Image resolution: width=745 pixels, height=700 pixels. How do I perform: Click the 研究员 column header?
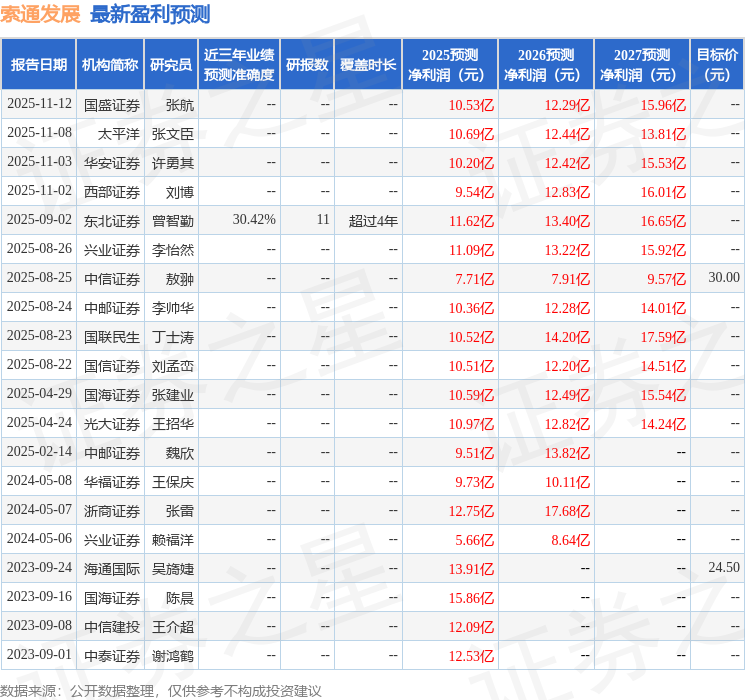171,65
